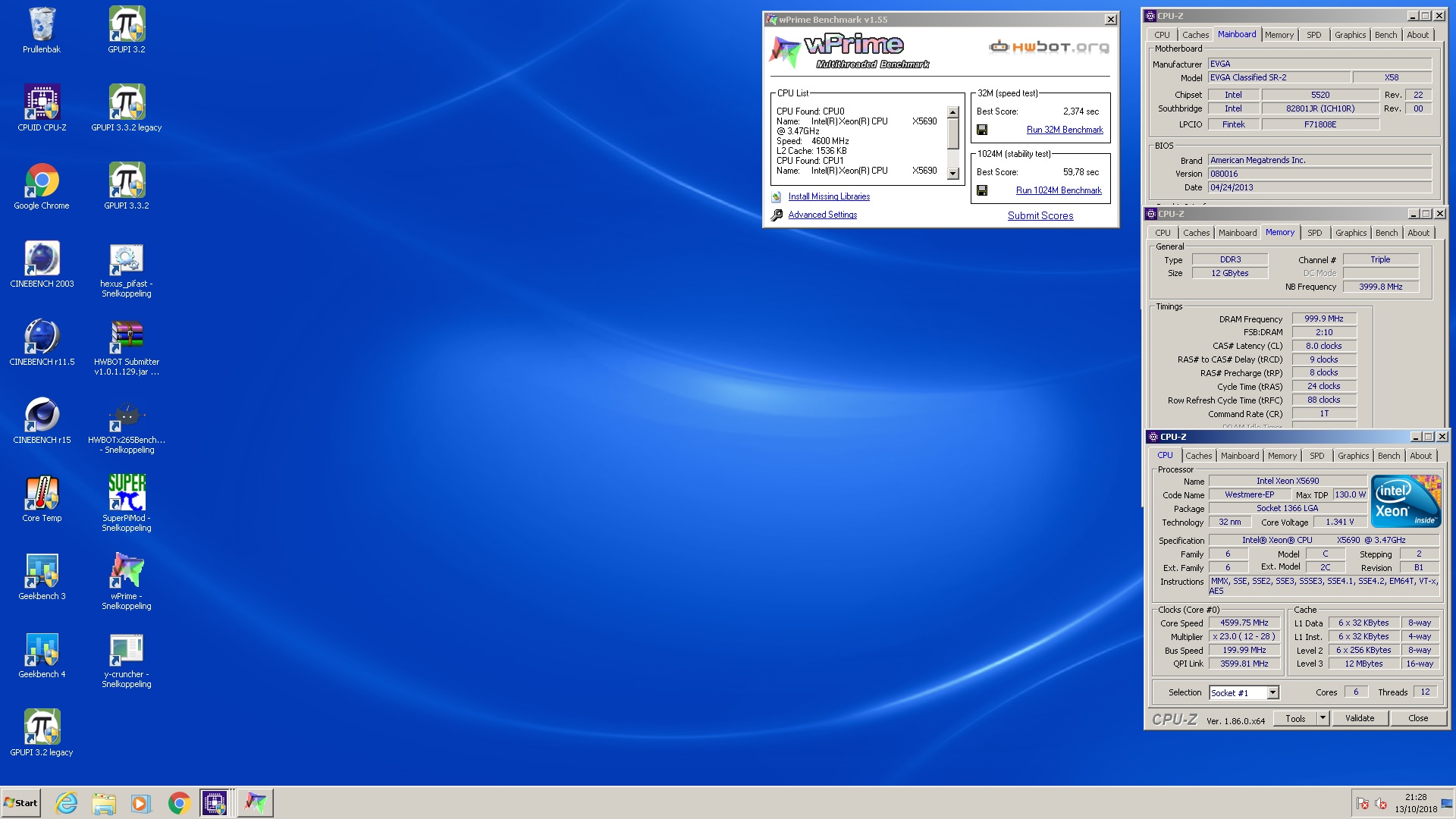This screenshot has width=1456, height=819.
Task: Select Memory tab in top CPU-Z window
Action: [x=1279, y=35]
